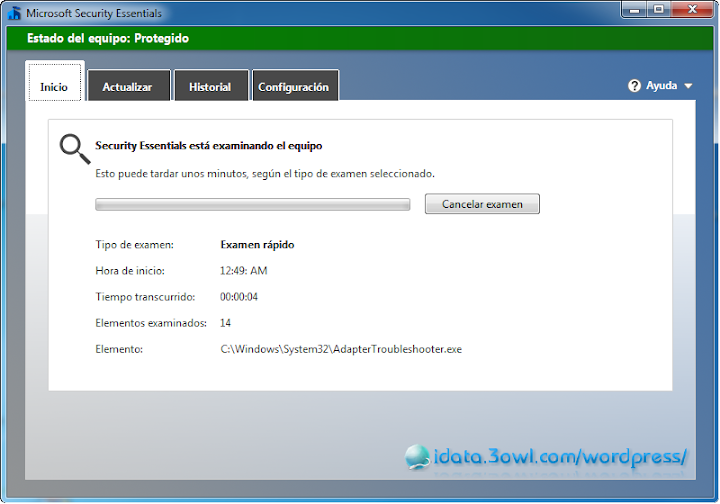This screenshot has height=504, width=720.
Task: Click the 'Microsoft Security Essentials' window title
Action: pyautogui.click(x=94, y=13)
